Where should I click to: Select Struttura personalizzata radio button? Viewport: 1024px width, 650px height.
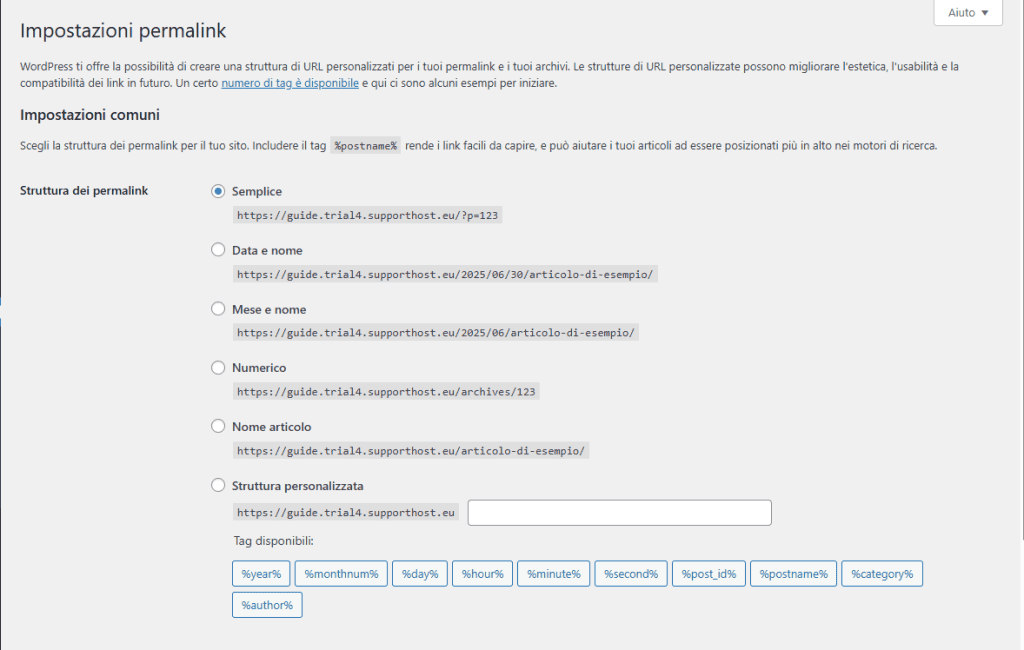pyautogui.click(x=218, y=486)
